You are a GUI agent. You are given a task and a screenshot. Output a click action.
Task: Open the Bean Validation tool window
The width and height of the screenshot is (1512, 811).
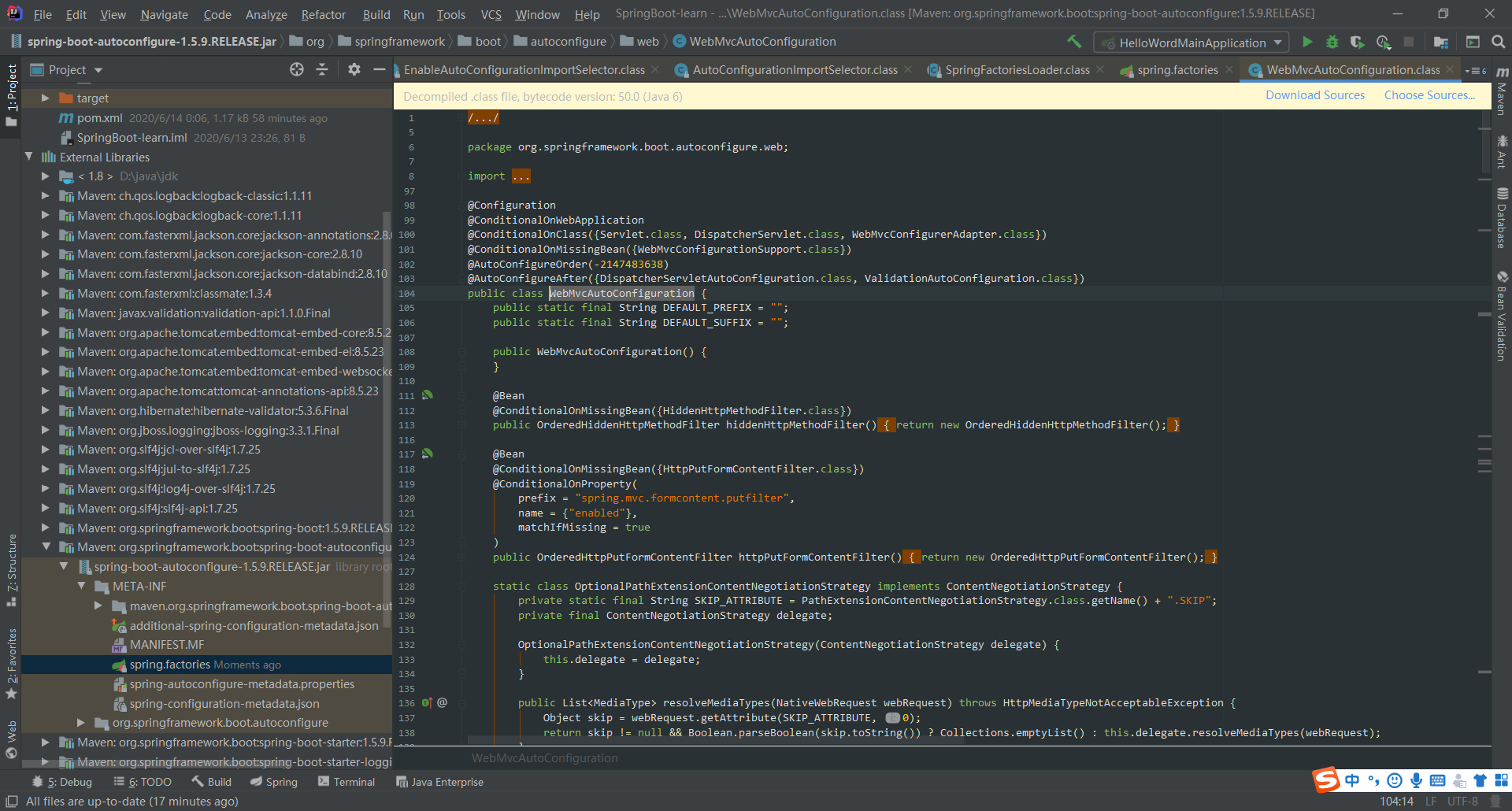[x=1502, y=316]
